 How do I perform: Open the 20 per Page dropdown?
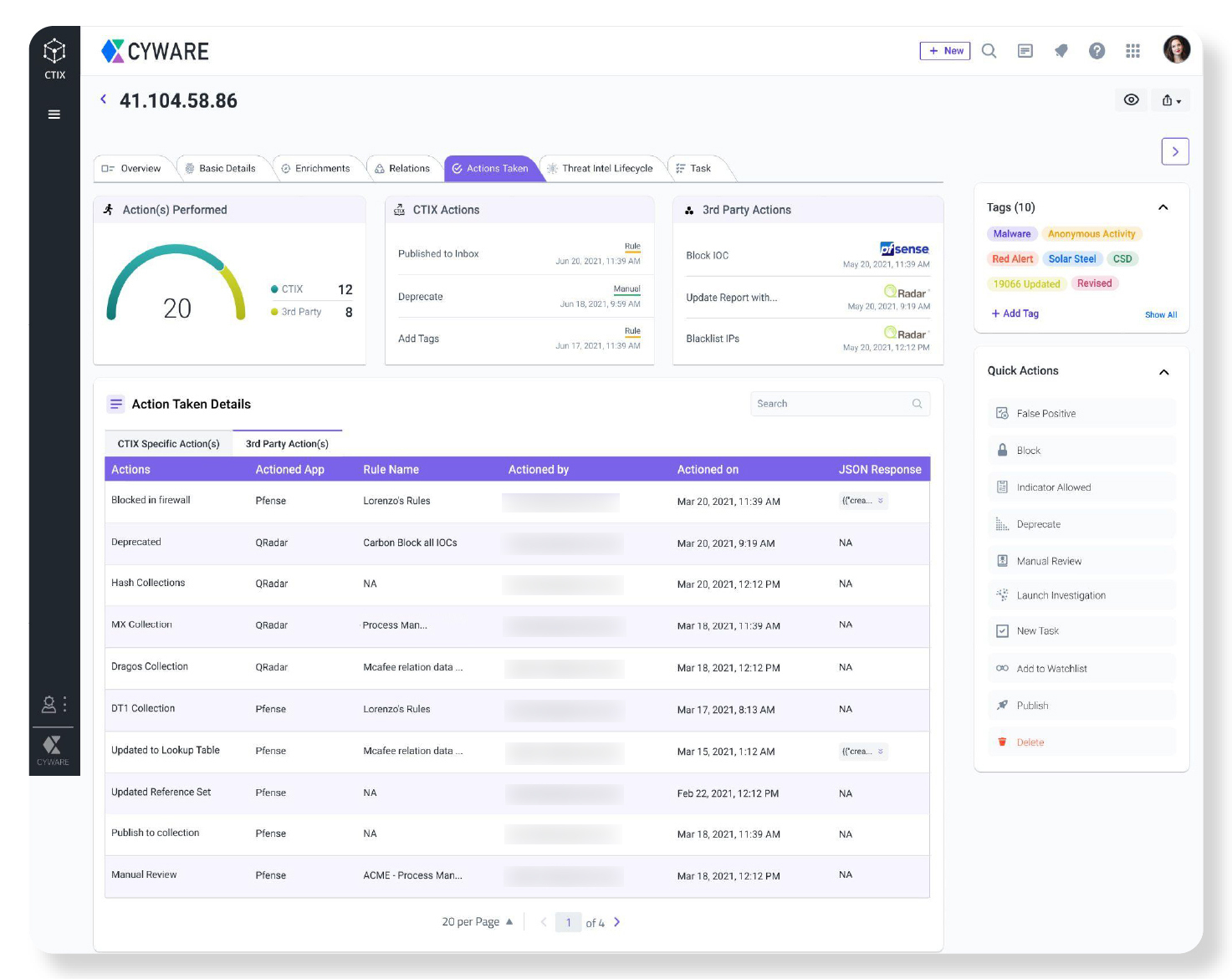click(x=478, y=922)
